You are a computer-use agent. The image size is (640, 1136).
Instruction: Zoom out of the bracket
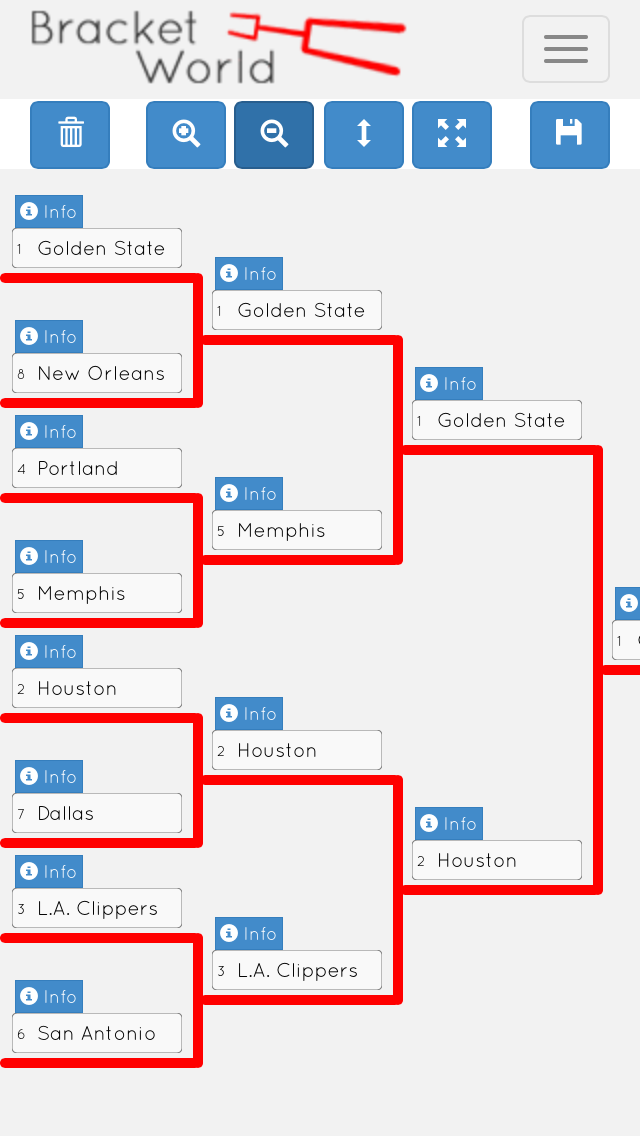coord(274,134)
